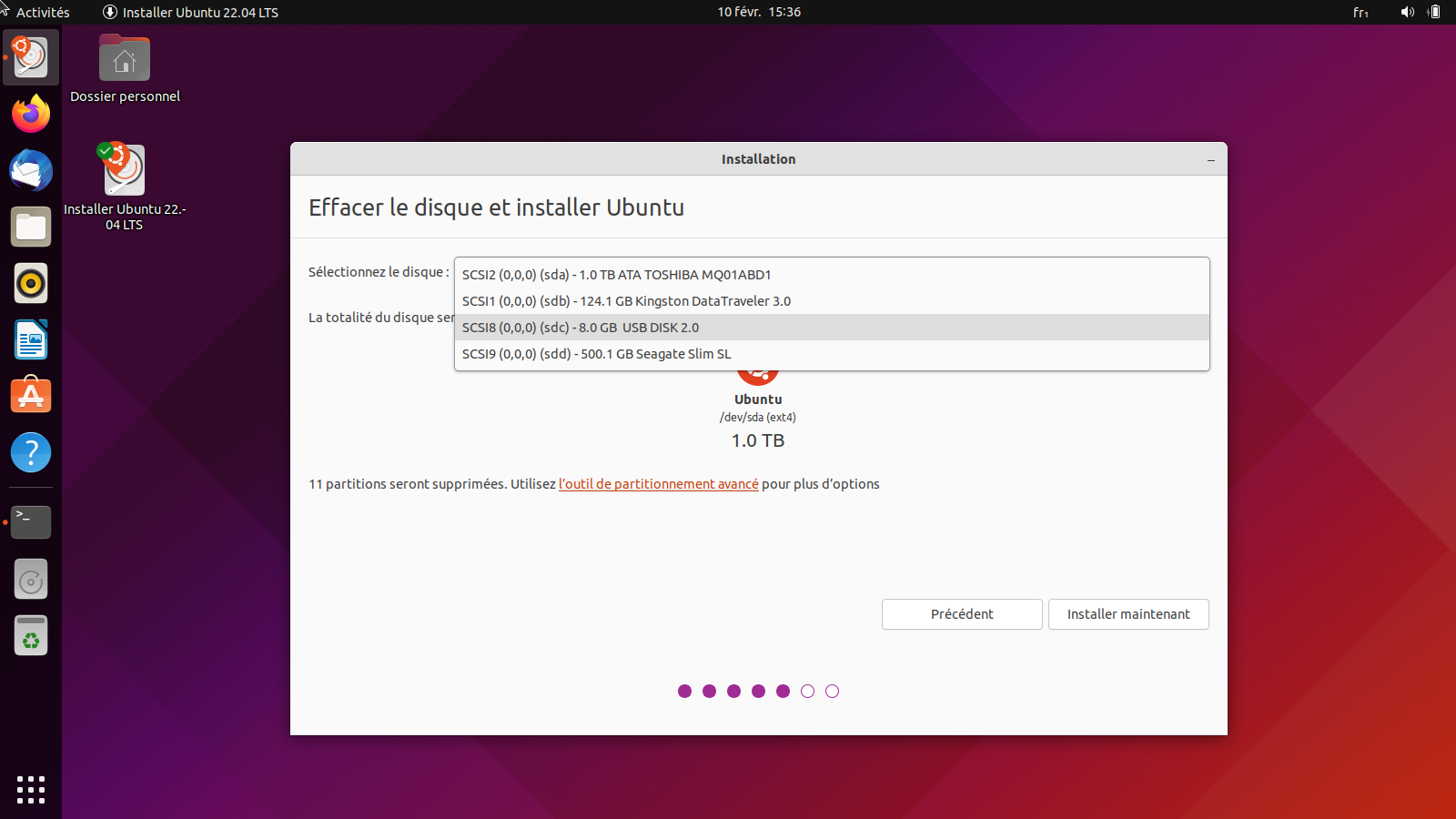Image resolution: width=1456 pixels, height=819 pixels.
Task: Open the fr keyboard layout indicator
Action: [1360, 12]
